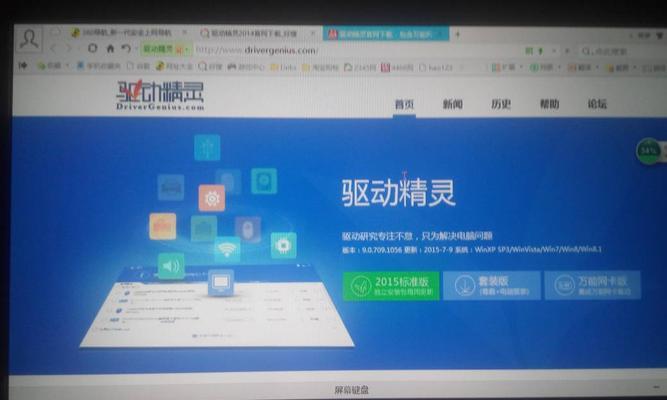Select the 首页 nav item
Viewport: 667px width, 400px height.
point(404,104)
